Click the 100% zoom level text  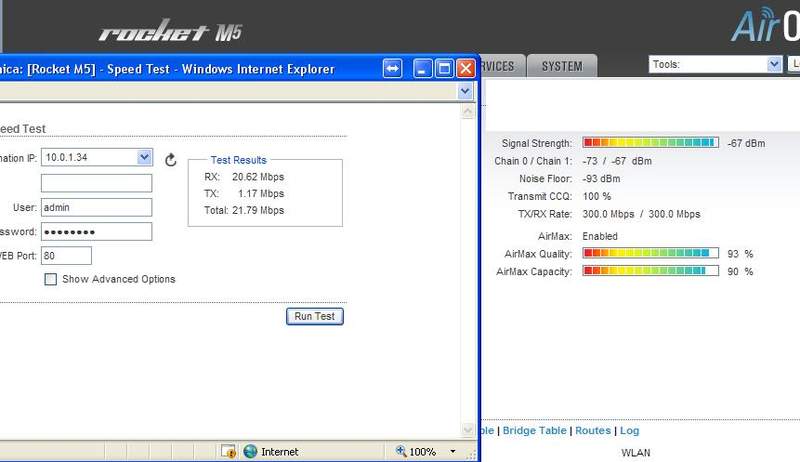[x=422, y=452]
